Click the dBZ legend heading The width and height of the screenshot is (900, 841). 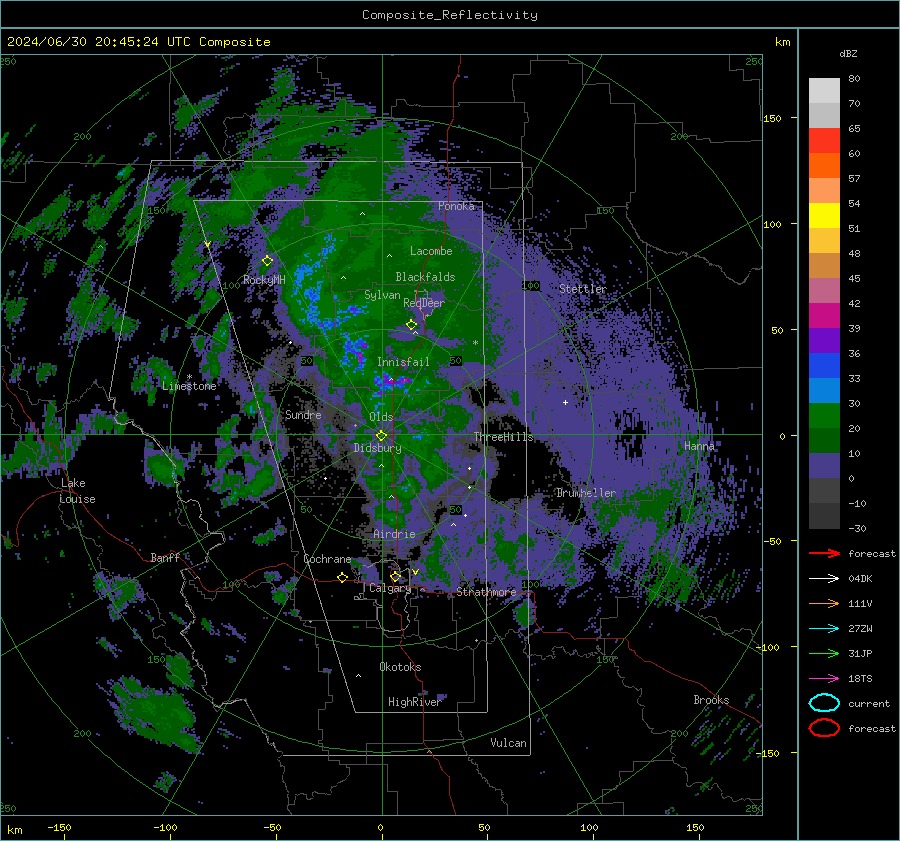(x=848, y=53)
